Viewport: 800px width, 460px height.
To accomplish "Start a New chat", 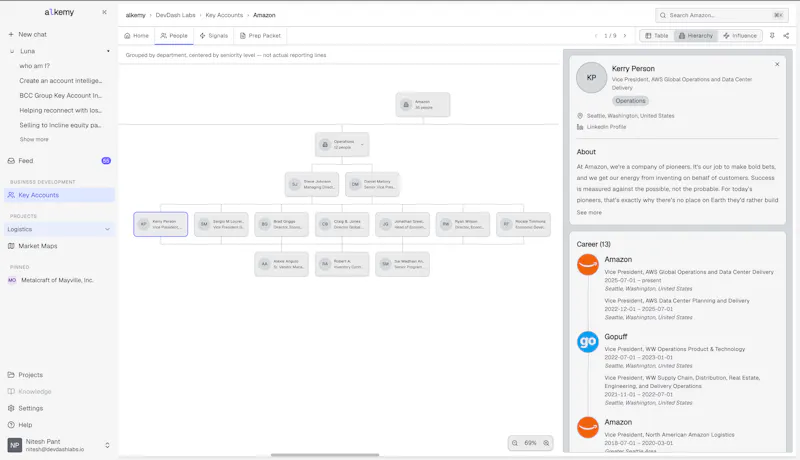I will pyautogui.click(x=28, y=34).
